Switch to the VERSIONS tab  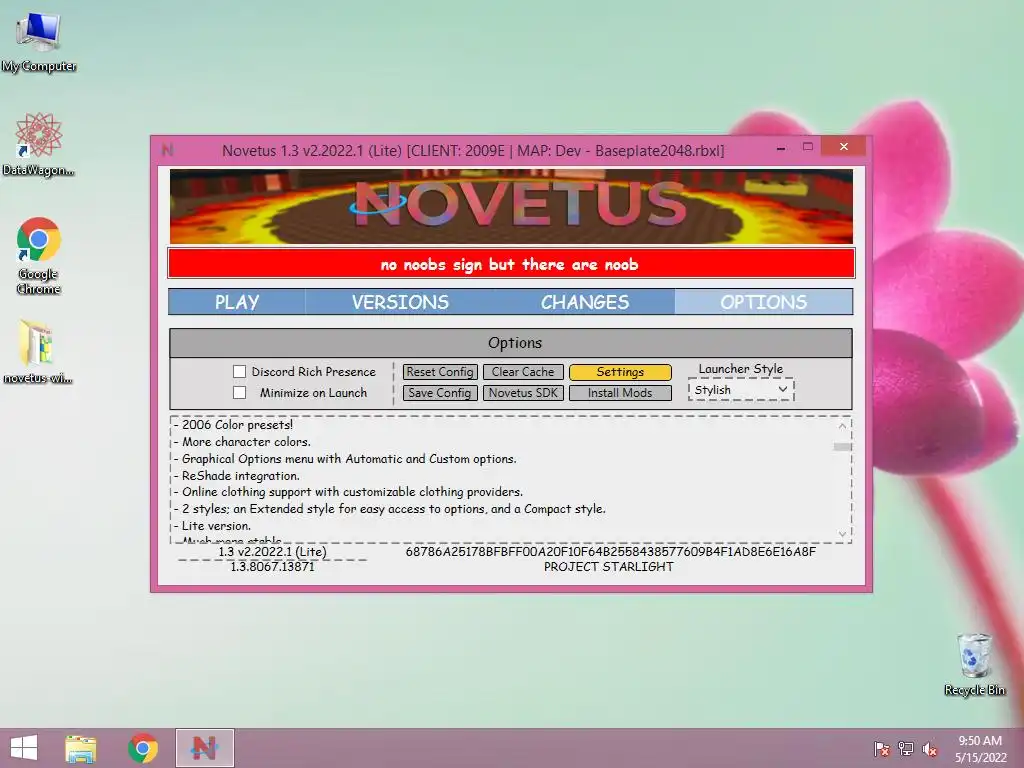[400, 302]
